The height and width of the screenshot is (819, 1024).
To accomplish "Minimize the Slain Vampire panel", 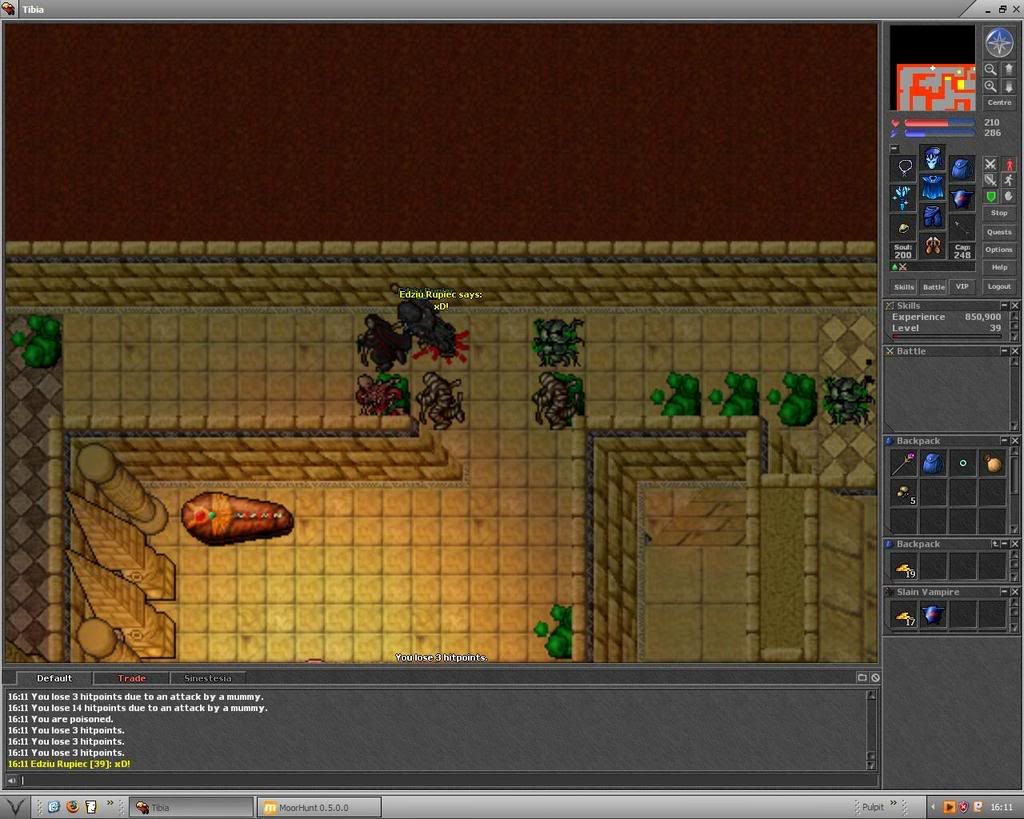I will coord(1004,592).
